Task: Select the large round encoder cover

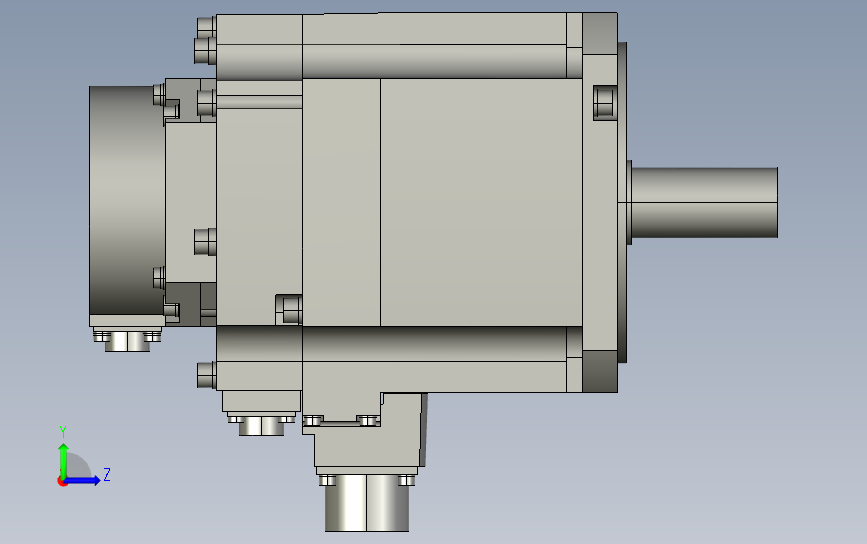Action: 127,200
